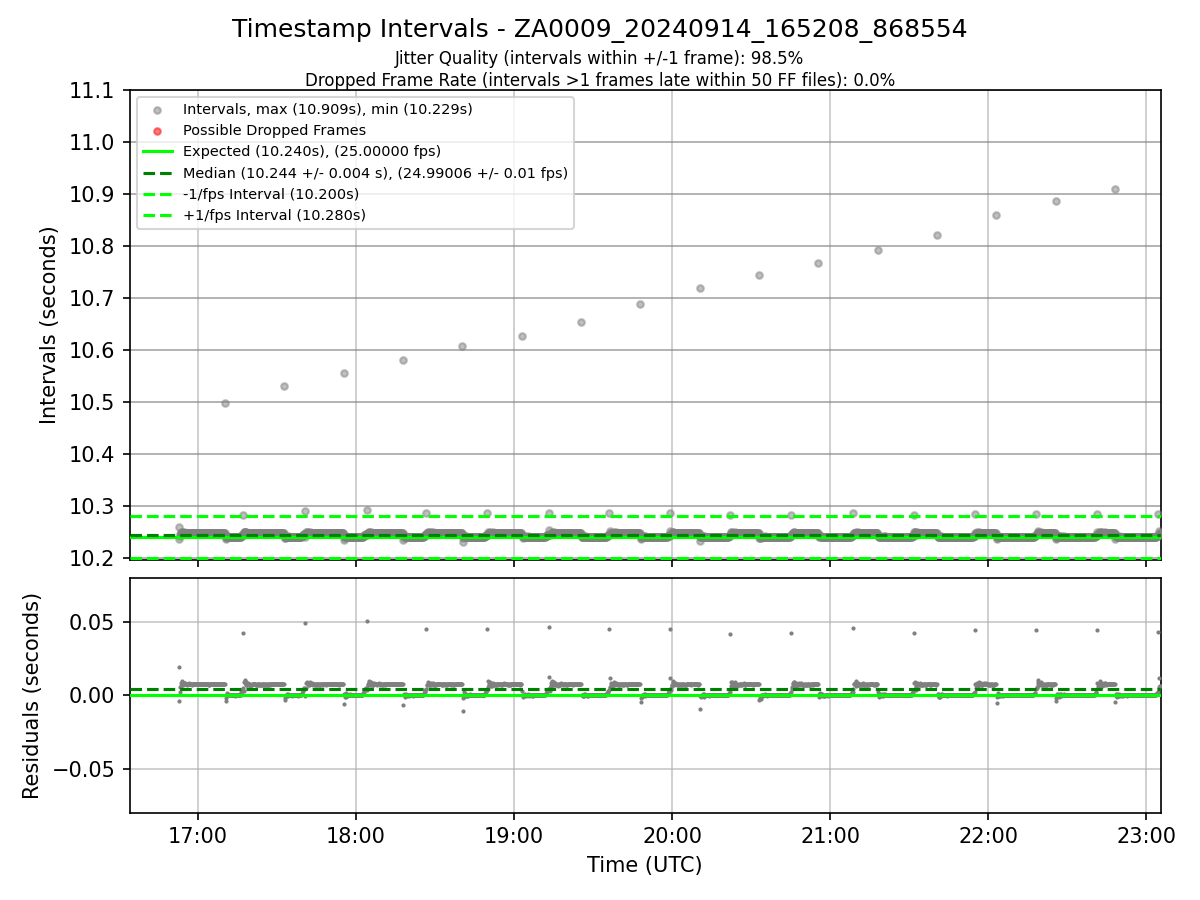This screenshot has height=900, width=1200.
Task: Select the "Dropped Frame Rate" 0.0% subtitle line
Action: pyautogui.click(x=599, y=80)
